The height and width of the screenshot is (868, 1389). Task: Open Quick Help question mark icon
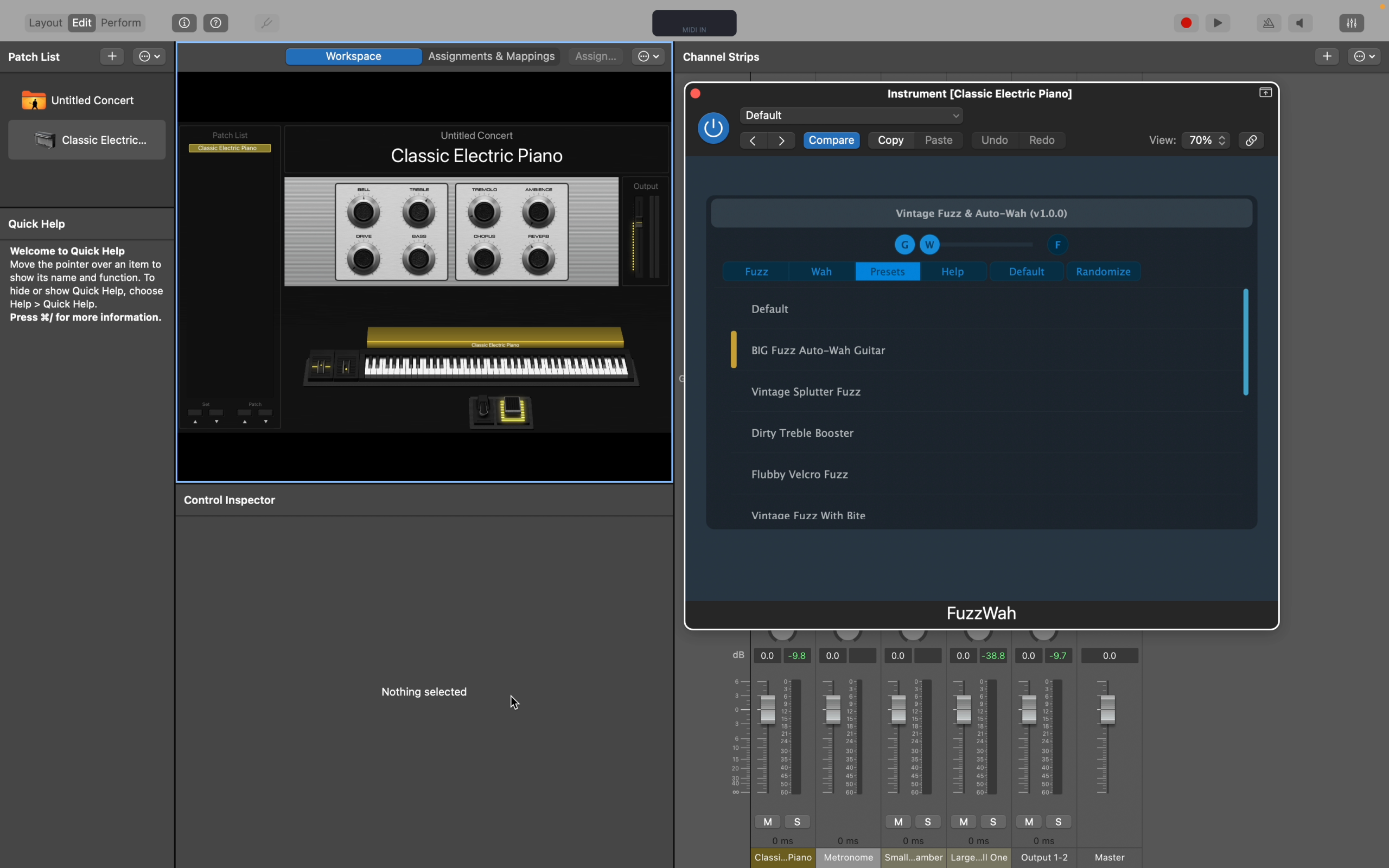coord(216,23)
